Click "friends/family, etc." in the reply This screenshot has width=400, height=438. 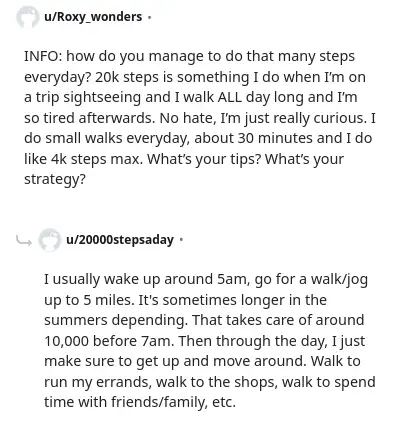coord(173,402)
